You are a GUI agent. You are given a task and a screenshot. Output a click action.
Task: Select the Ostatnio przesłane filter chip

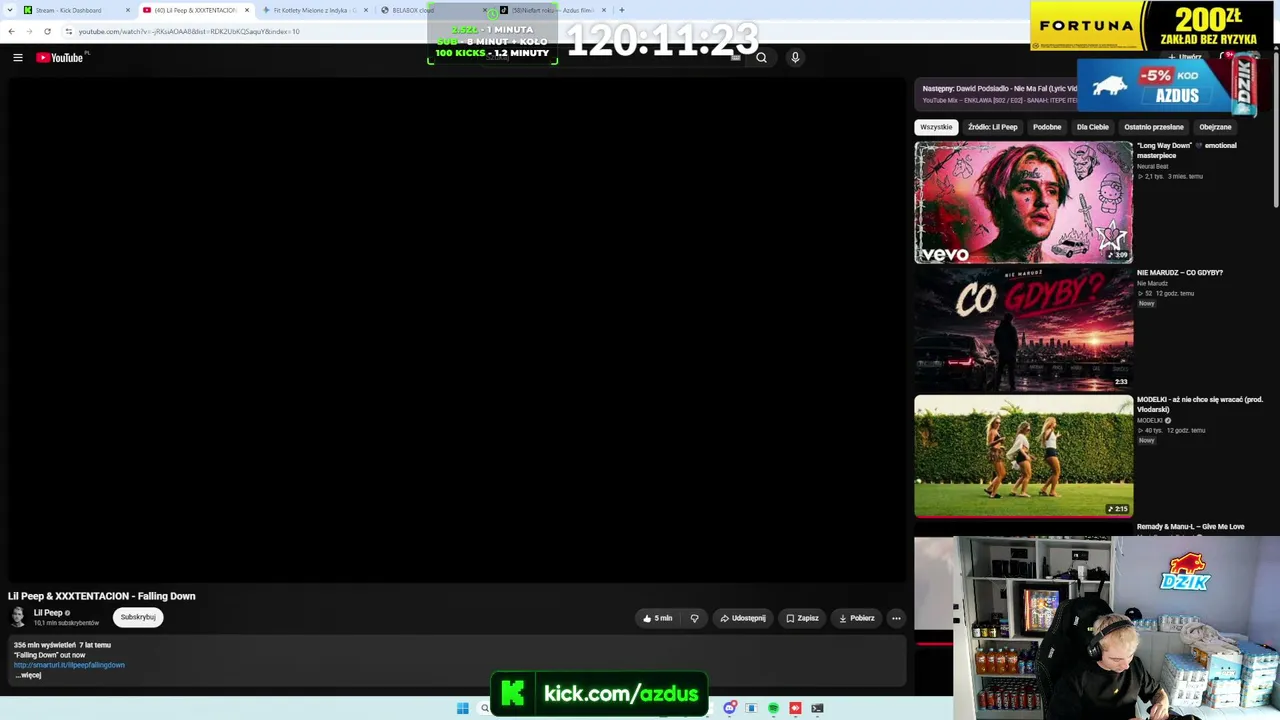[1154, 127]
